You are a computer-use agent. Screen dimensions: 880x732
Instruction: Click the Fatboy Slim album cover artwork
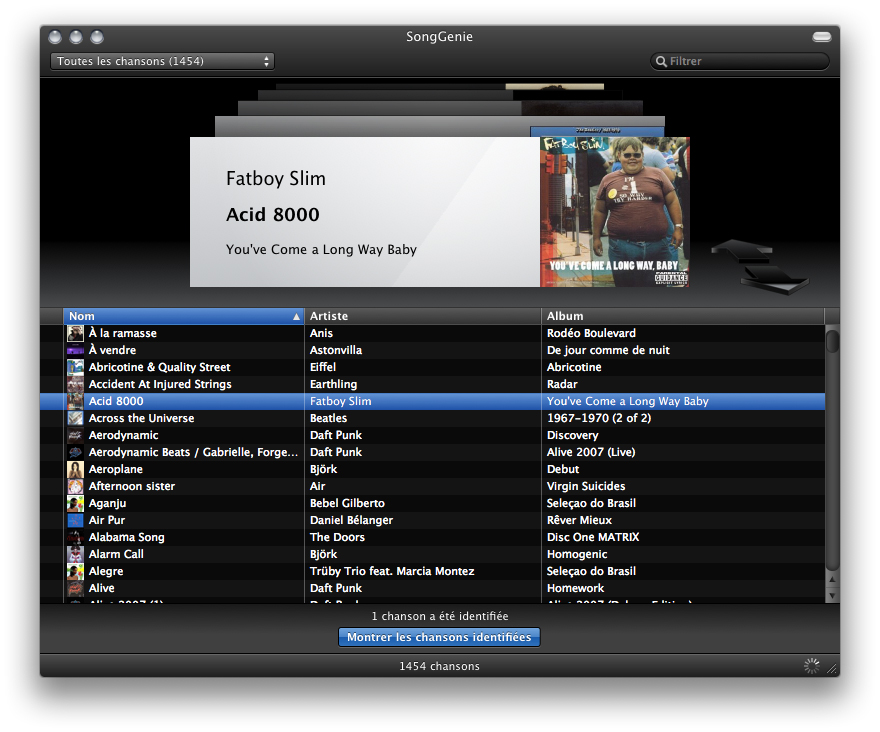[x=615, y=212]
